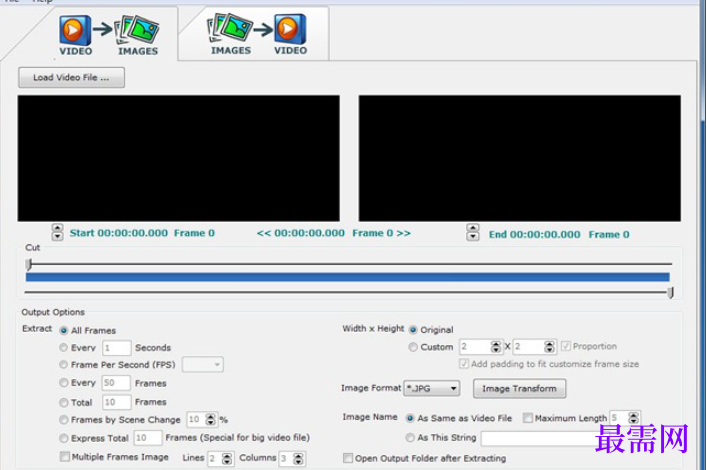
Task: Click the Express Total frames input field
Action: pos(147,438)
